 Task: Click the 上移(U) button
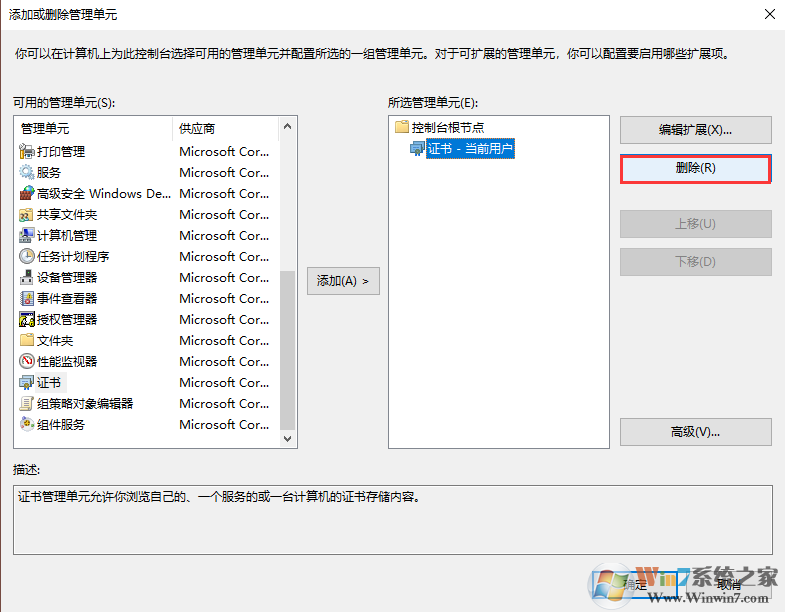click(x=695, y=224)
